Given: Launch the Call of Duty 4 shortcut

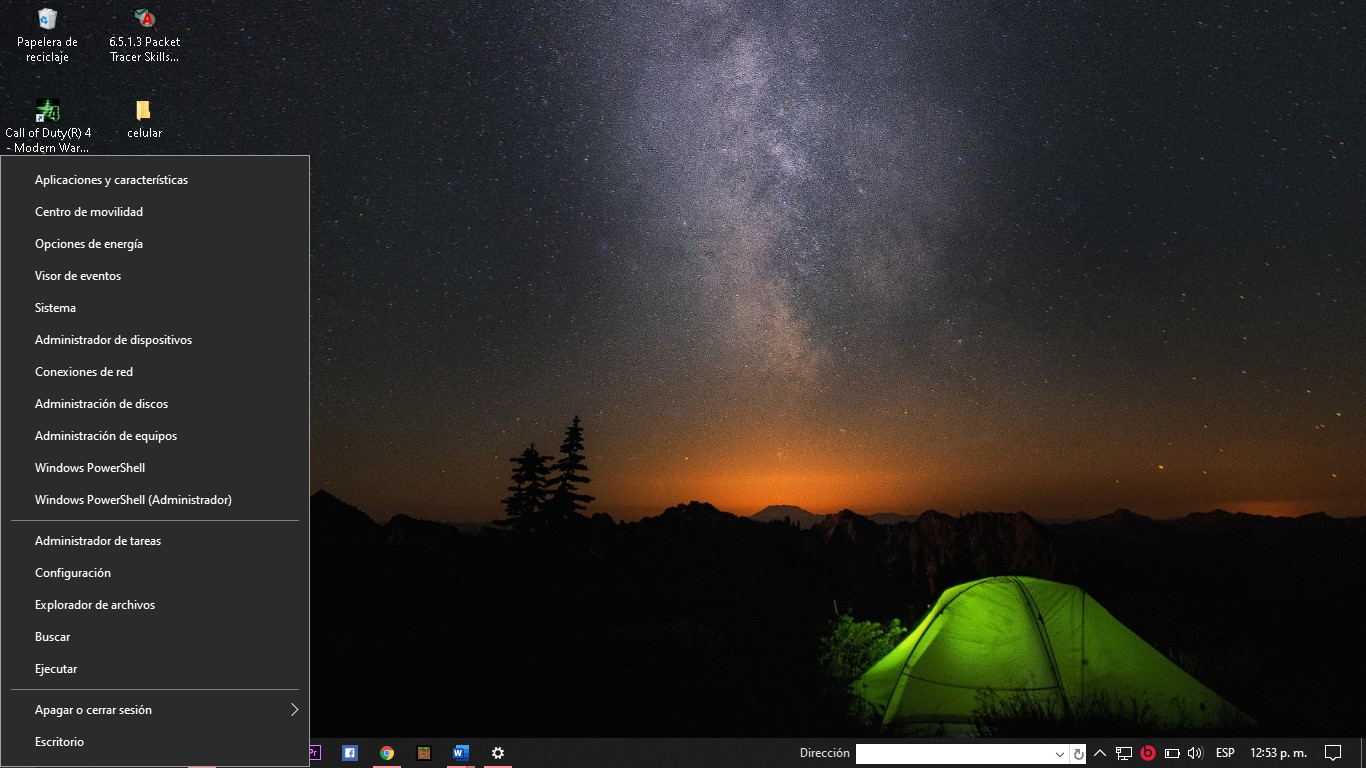Looking at the screenshot, I should coord(47,110).
